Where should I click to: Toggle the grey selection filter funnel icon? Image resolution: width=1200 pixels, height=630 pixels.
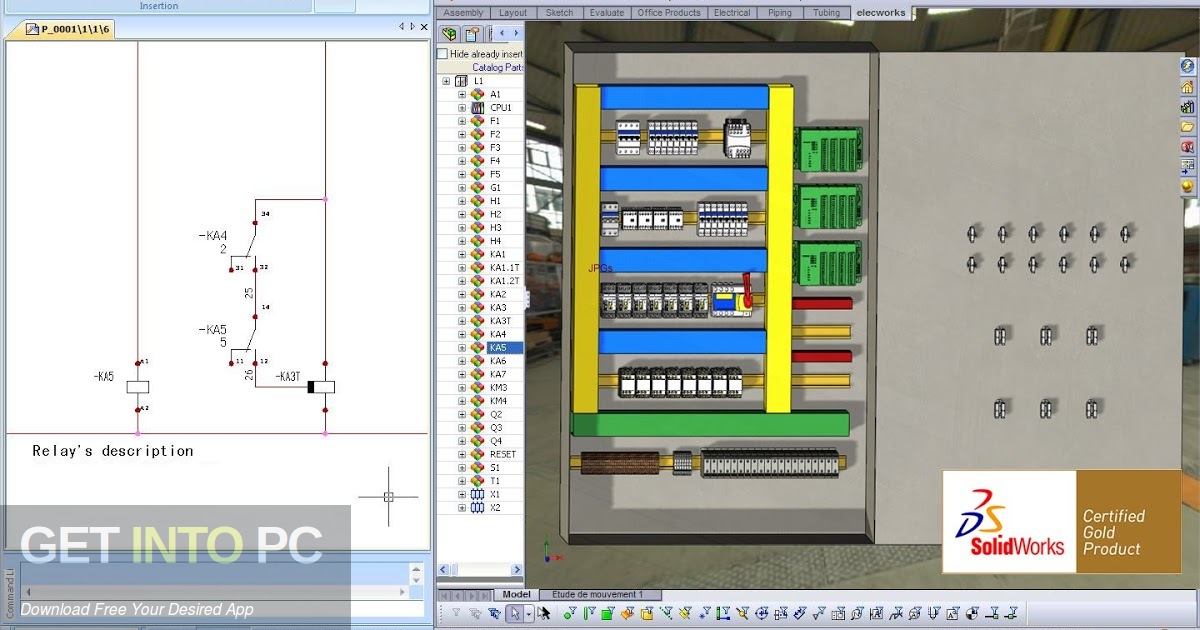pos(456,614)
